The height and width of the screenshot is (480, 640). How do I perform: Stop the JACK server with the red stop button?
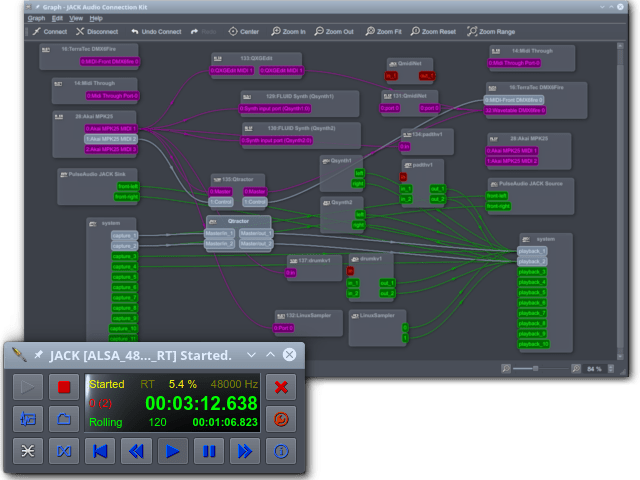(64, 387)
